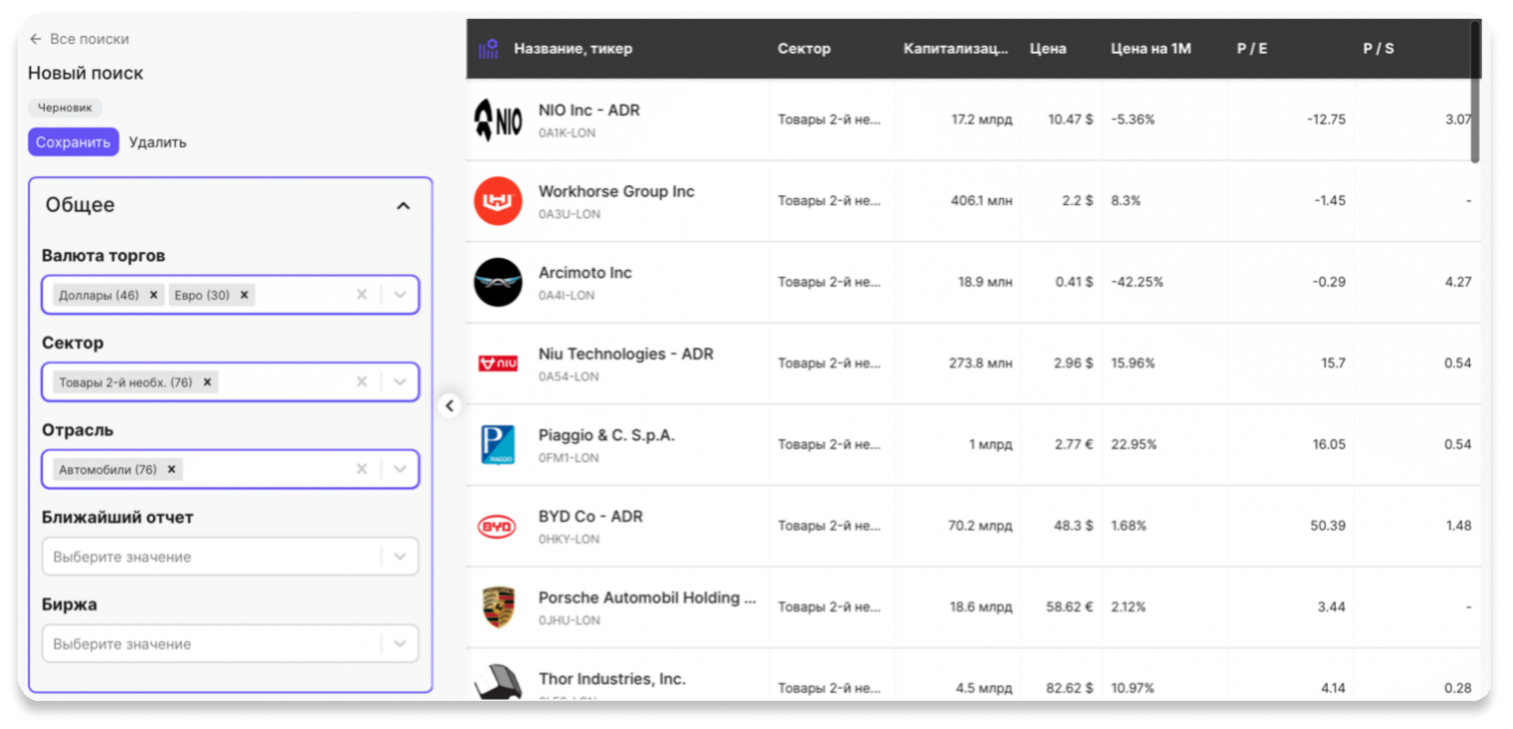Clear all values in Валюта торгов
The image size is (1513, 729).
coord(362,295)
